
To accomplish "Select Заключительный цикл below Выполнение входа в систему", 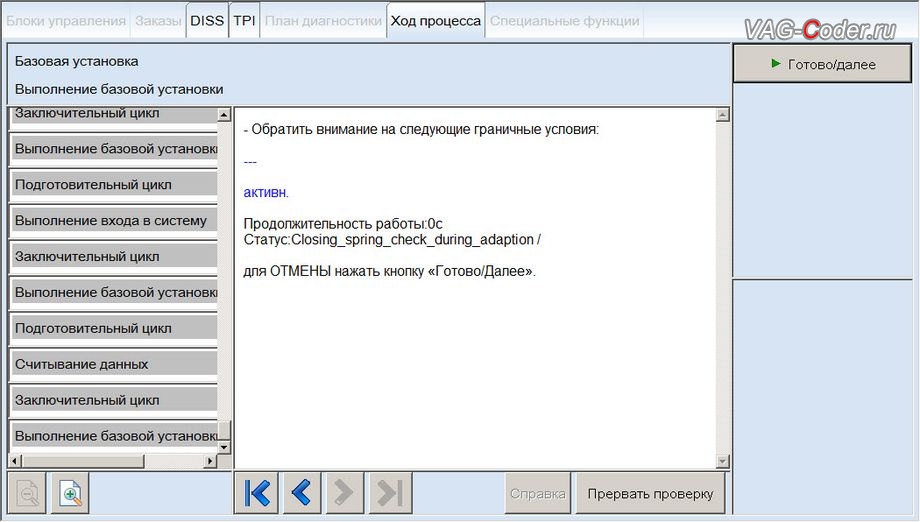I will point(113,256).
